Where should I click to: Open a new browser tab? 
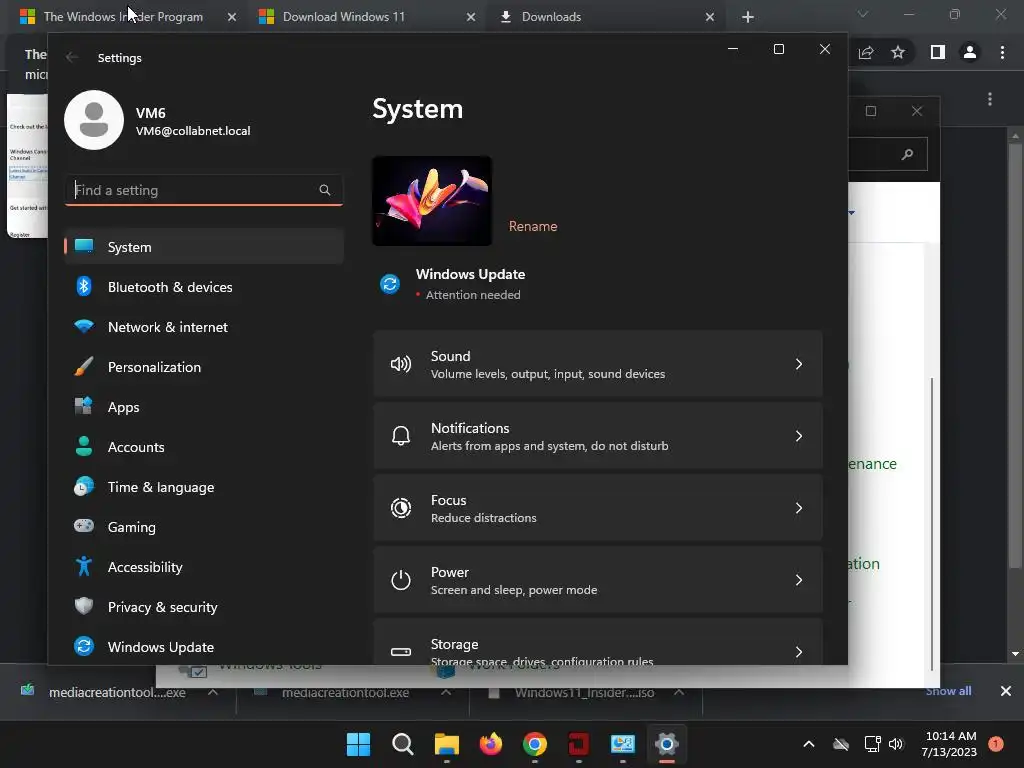tap(748, 17)
